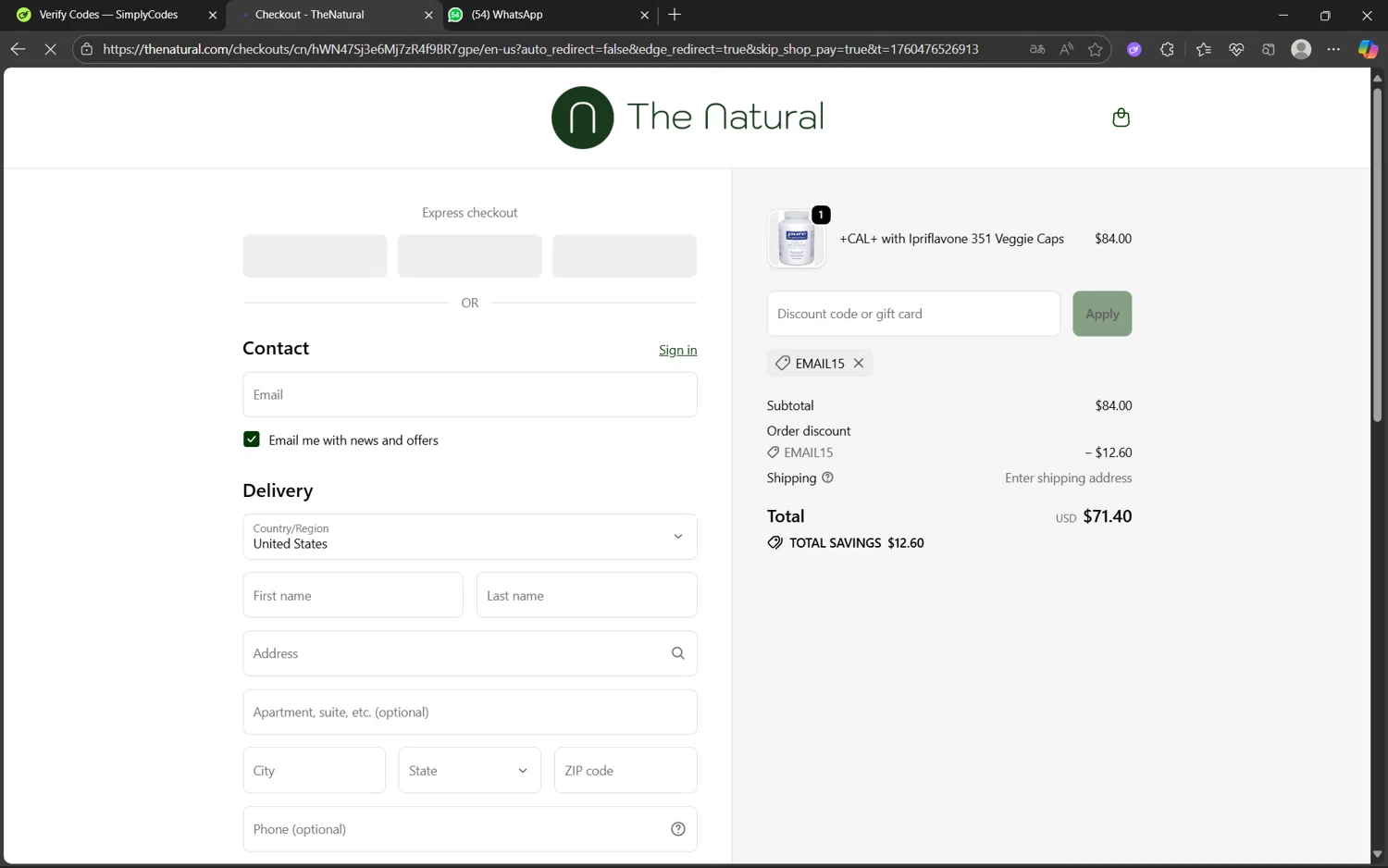Remove the EMAIL15 discount code tag
1388x868 pixels.
859,364
